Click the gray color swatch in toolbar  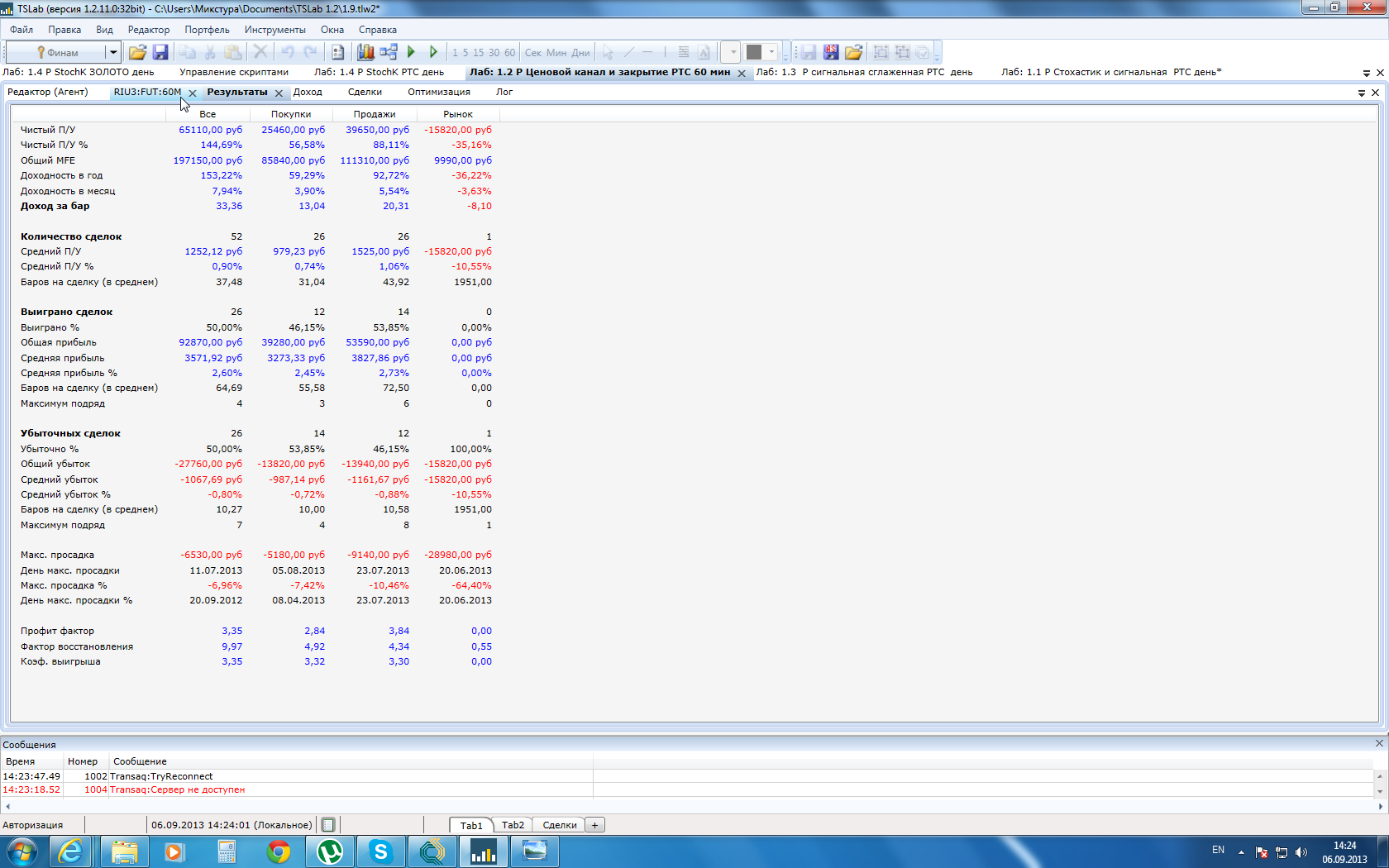click(x=753, y=52)
